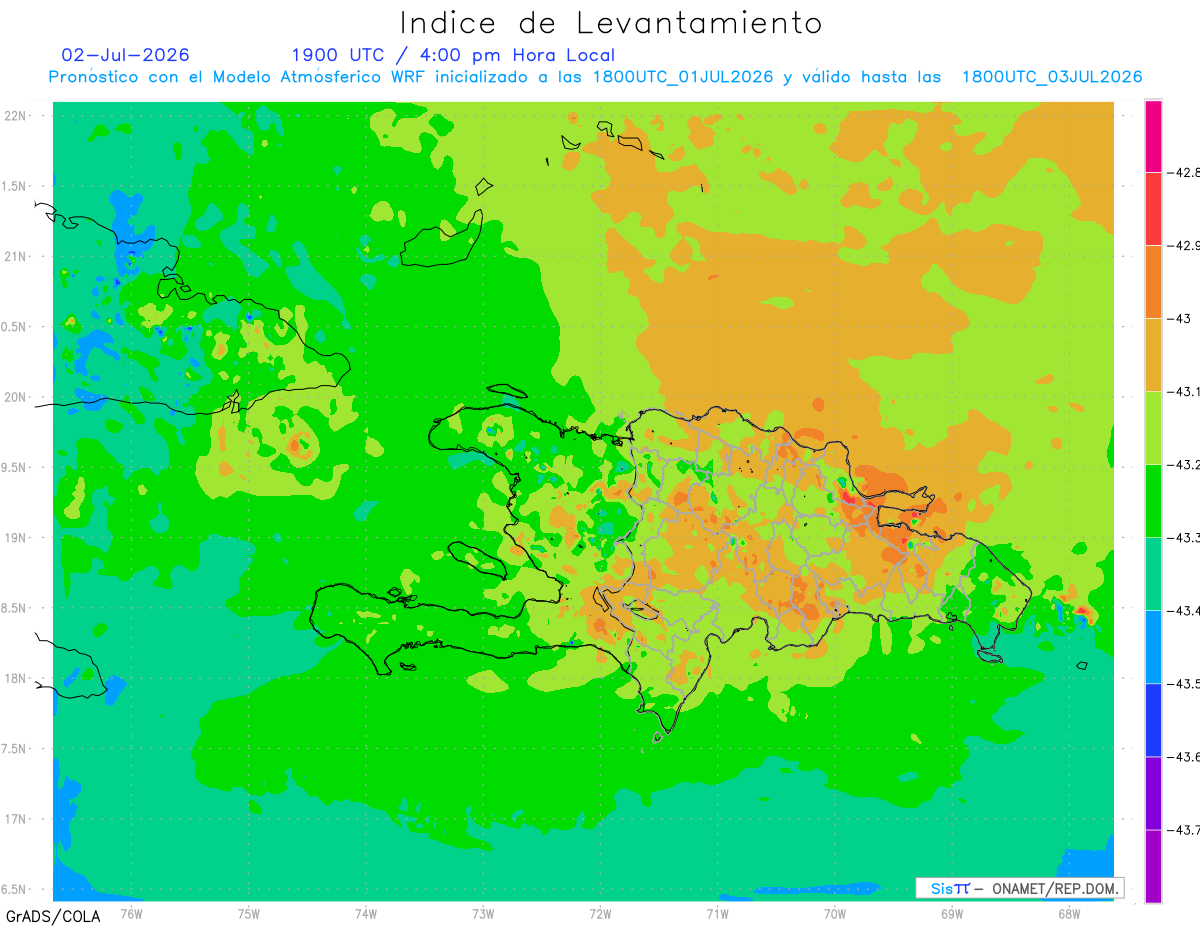The width and height of the screenshot is (1200, 927).
Task: Click the "76W" longitude label
Action: (x=131, y=913)
